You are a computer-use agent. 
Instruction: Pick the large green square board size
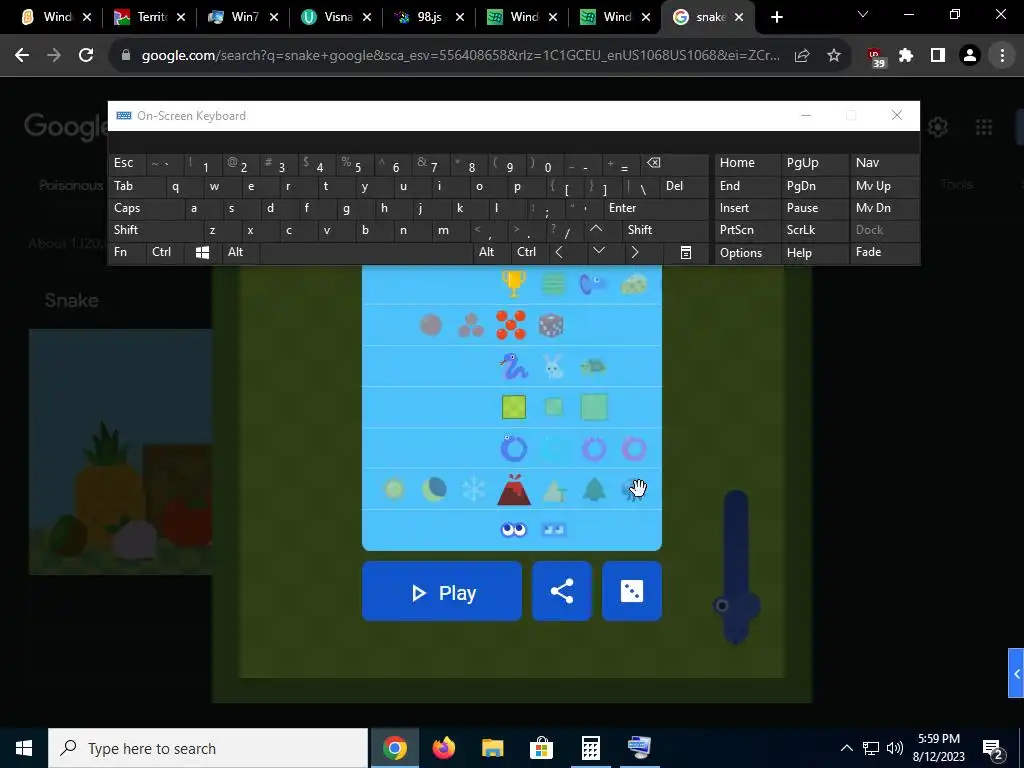tap(594, 407)
